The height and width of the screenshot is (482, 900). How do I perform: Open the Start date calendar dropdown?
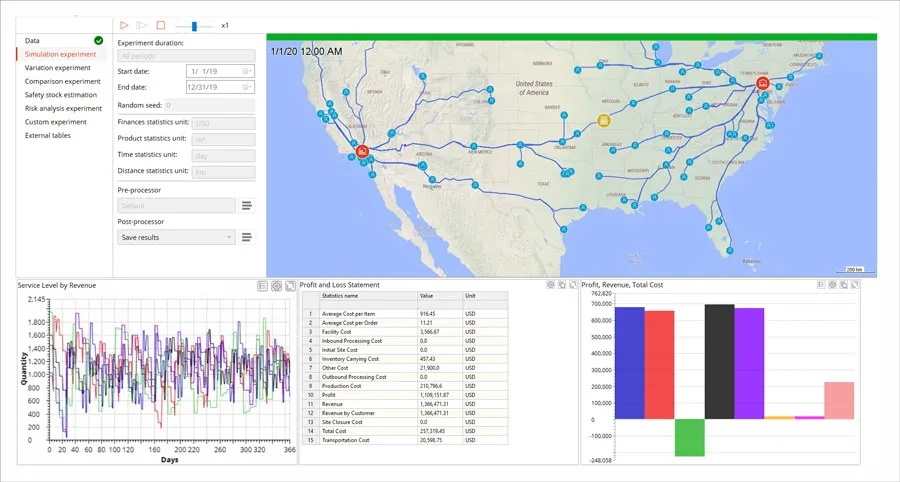[x=247, y=71]
